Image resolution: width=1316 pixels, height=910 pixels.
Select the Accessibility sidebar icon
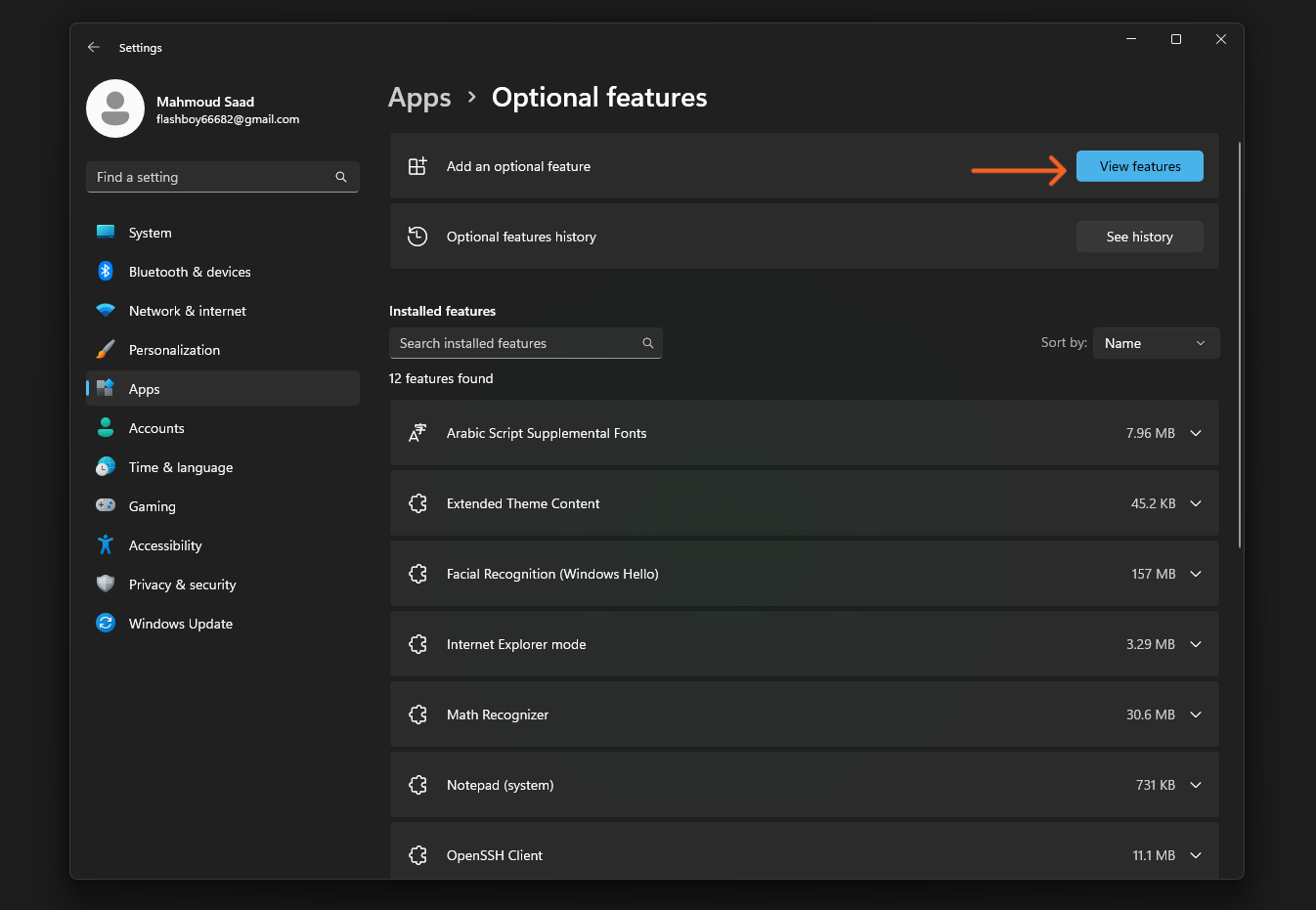click(106, 545)
